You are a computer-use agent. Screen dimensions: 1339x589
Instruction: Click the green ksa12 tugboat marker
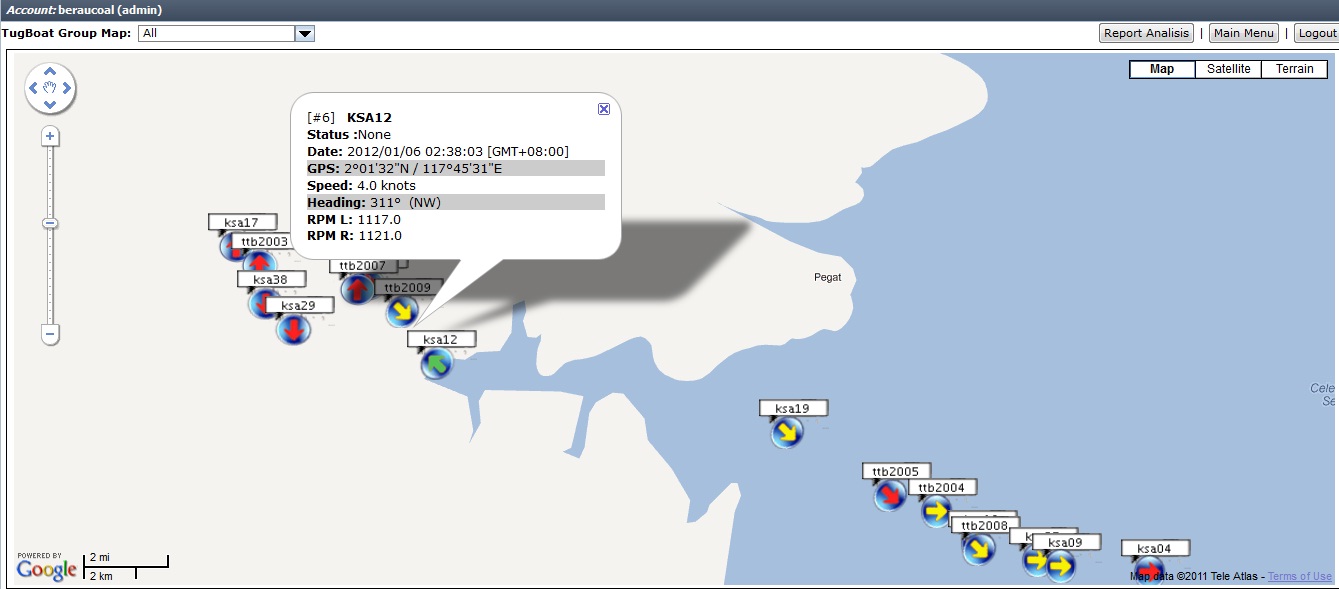click(436, 365)
